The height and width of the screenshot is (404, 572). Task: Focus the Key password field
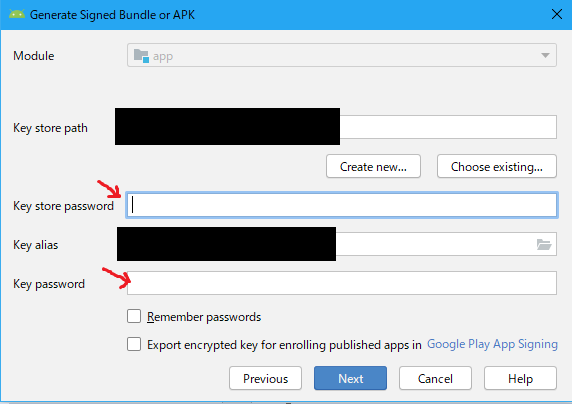tap(342, 283)
